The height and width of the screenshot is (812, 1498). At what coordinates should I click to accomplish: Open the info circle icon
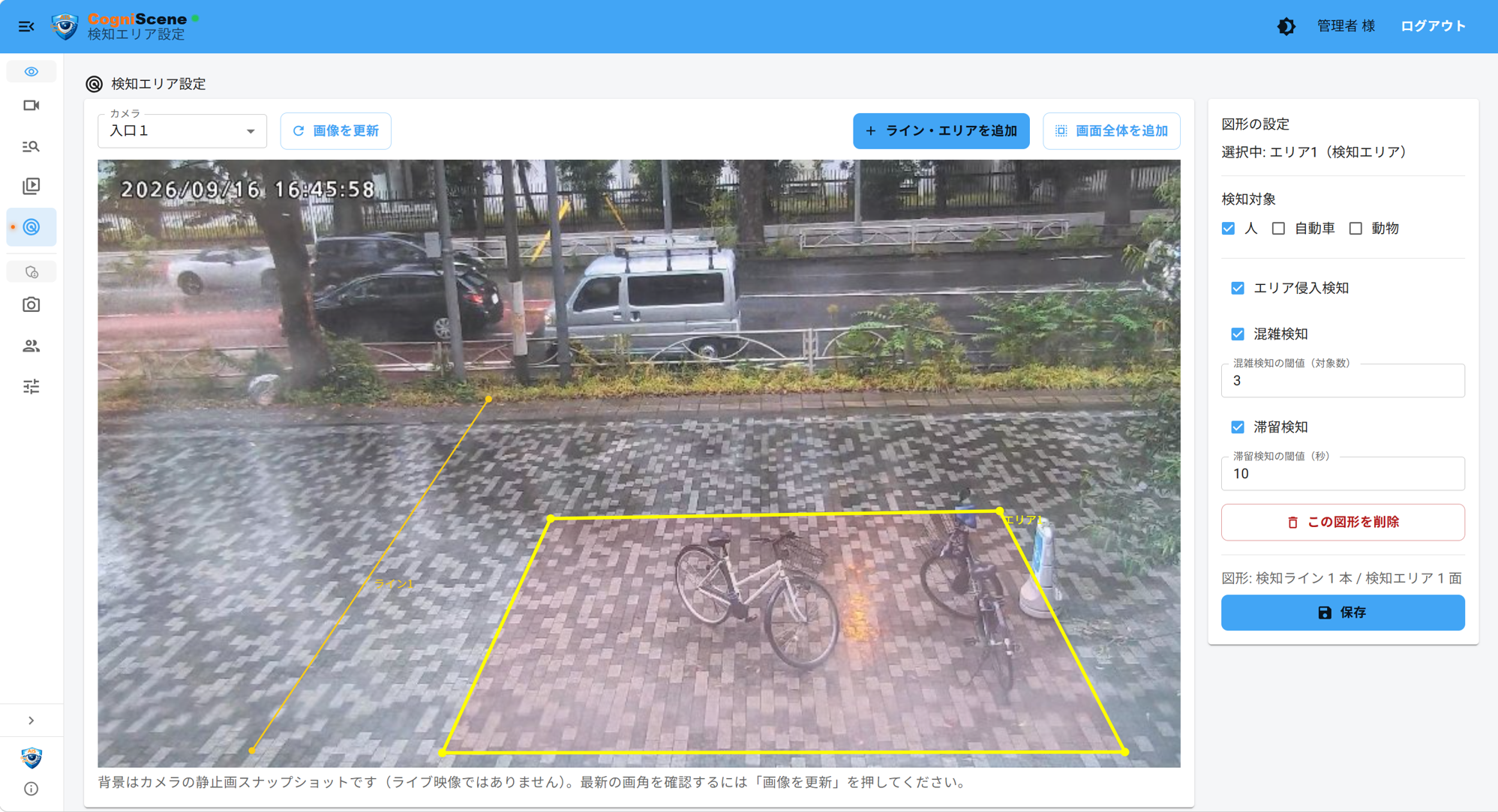point(31,789)
